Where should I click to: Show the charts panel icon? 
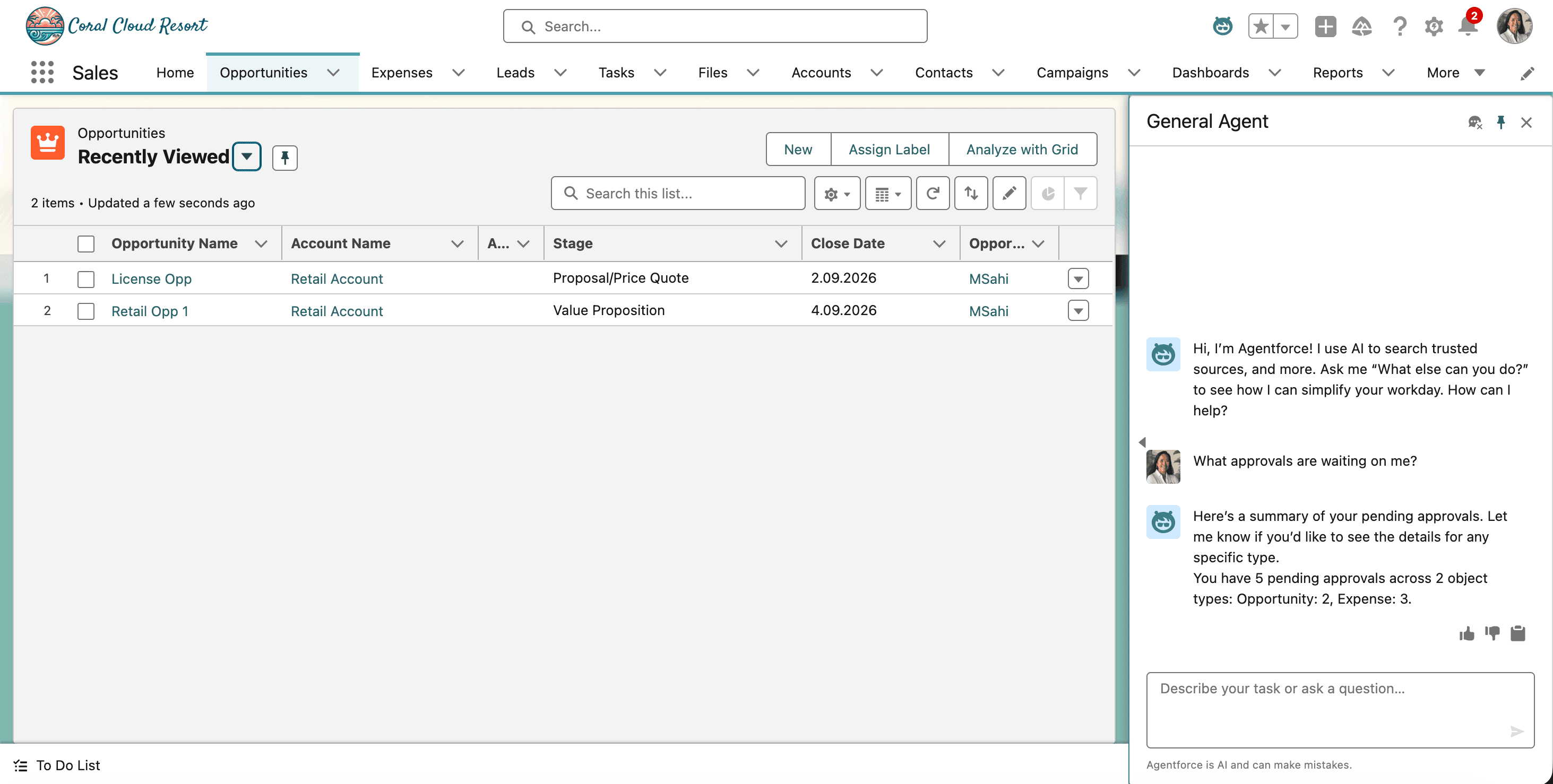(1048, 193)
